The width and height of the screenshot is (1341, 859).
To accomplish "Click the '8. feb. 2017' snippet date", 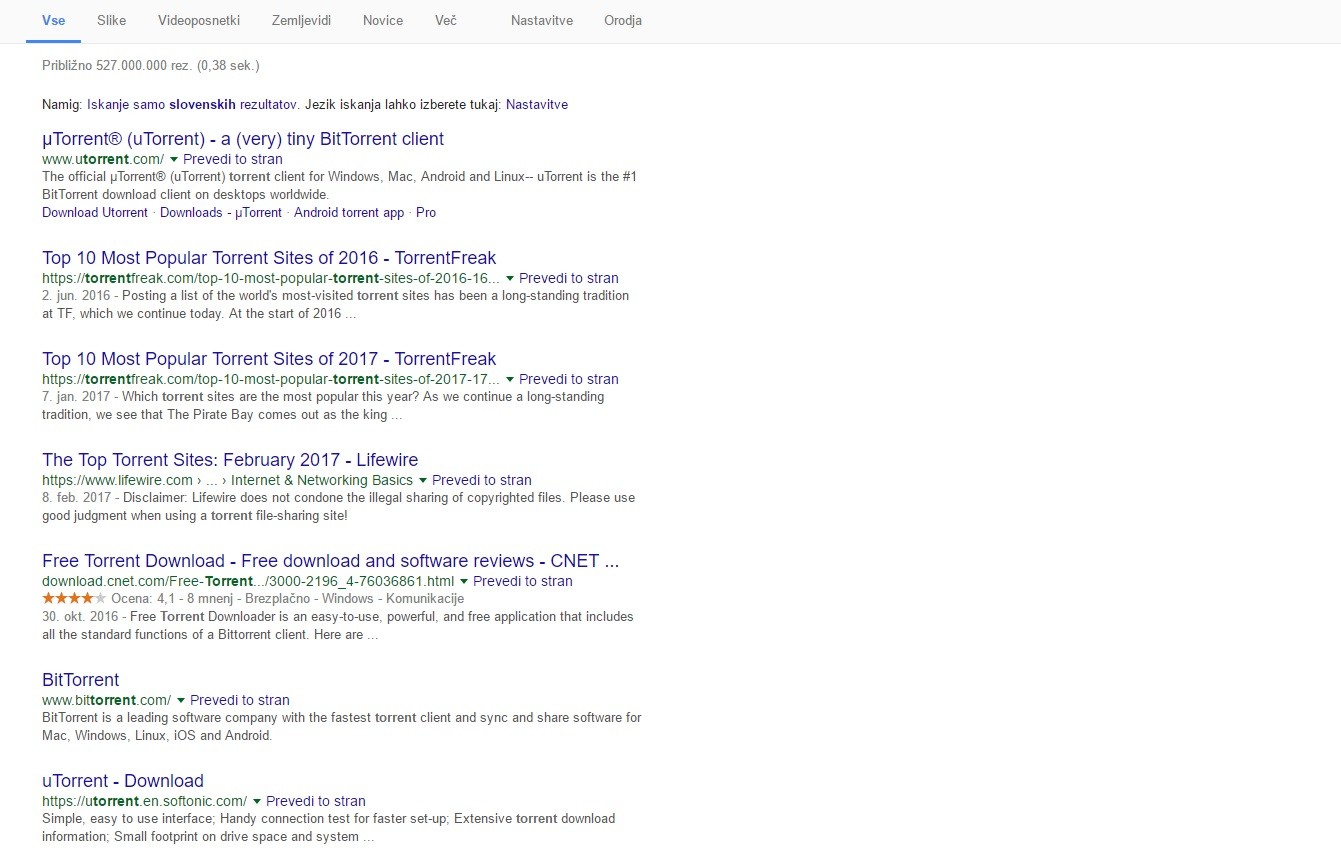I will point(78,498).
